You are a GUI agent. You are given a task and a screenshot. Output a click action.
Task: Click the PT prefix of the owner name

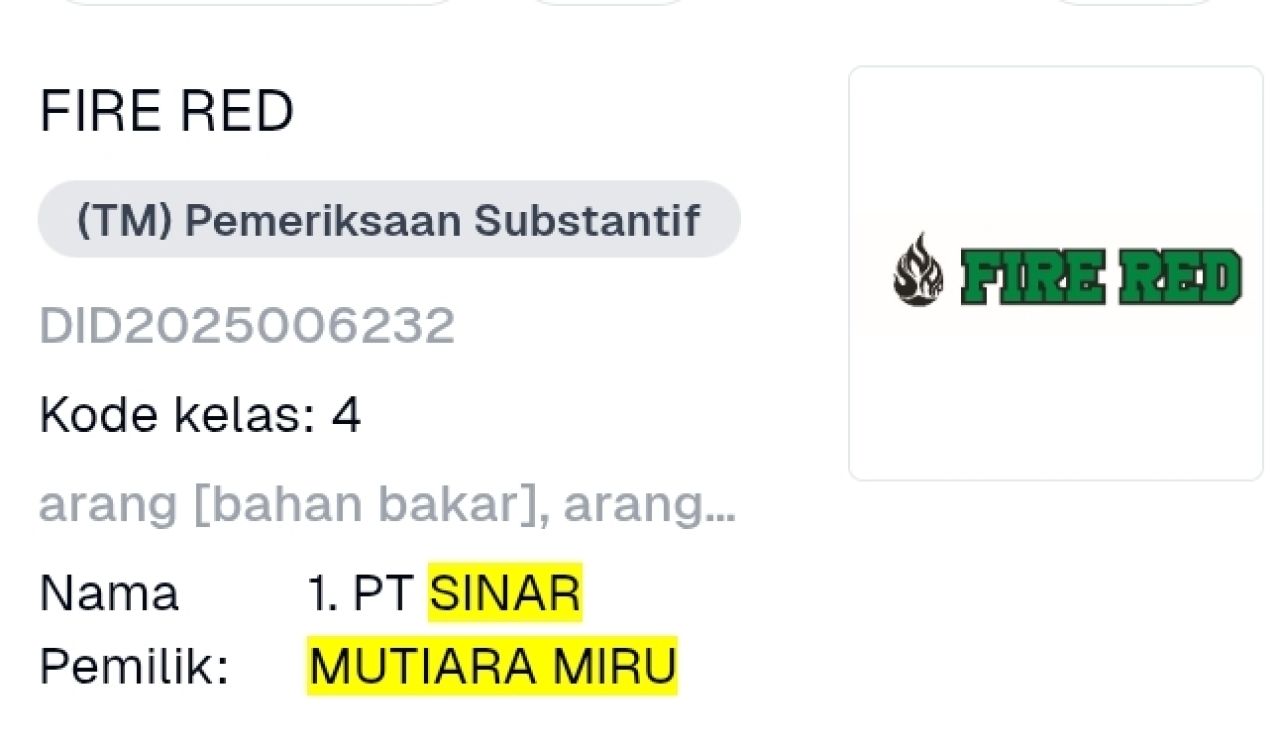382,594
